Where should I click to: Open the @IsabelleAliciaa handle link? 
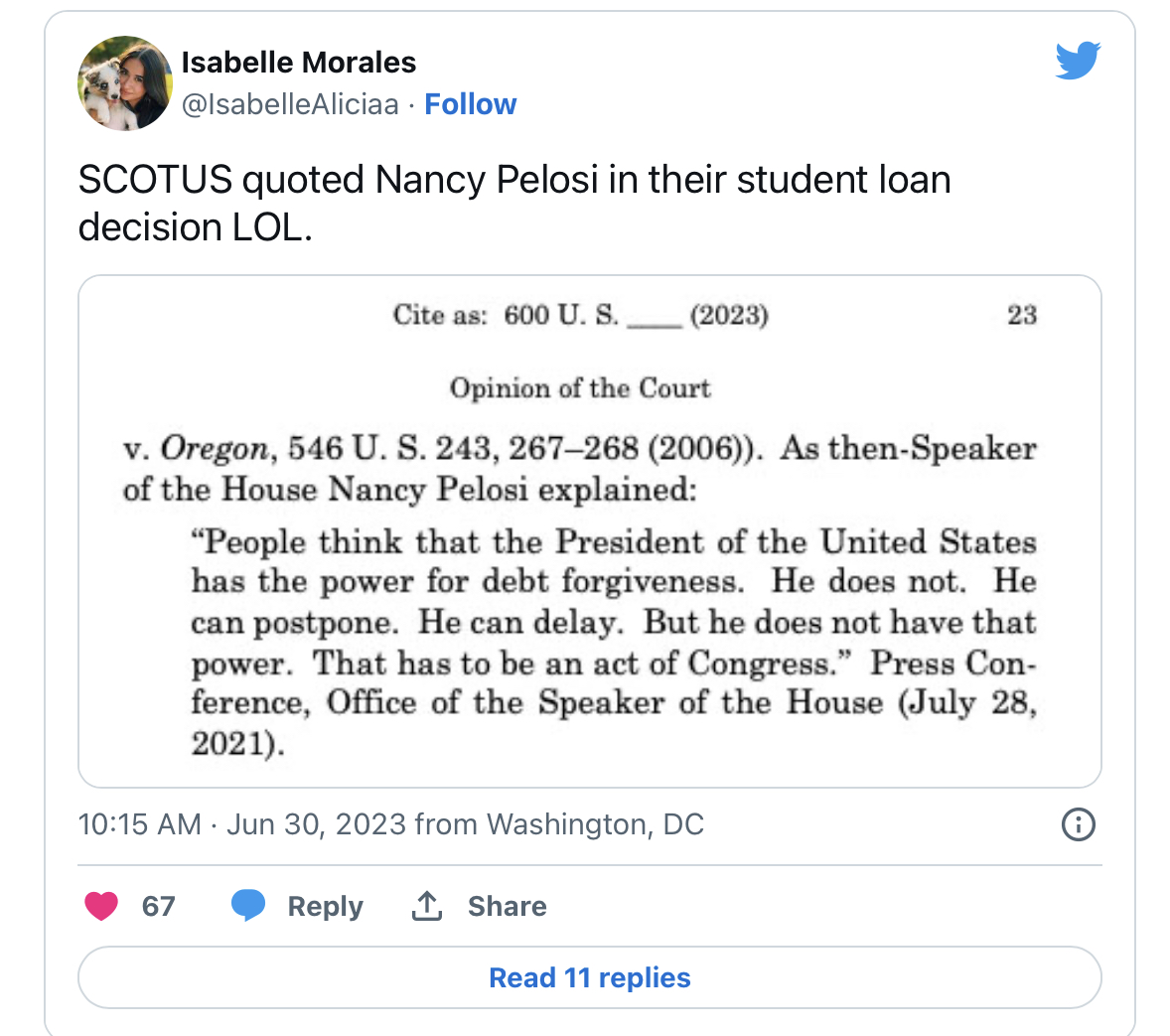click(290, 104)
